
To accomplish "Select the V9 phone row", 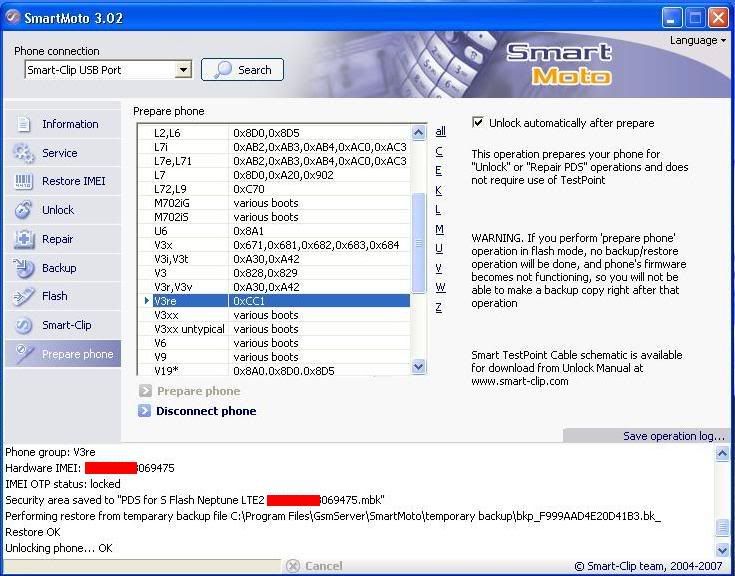I will pos(274,357).
